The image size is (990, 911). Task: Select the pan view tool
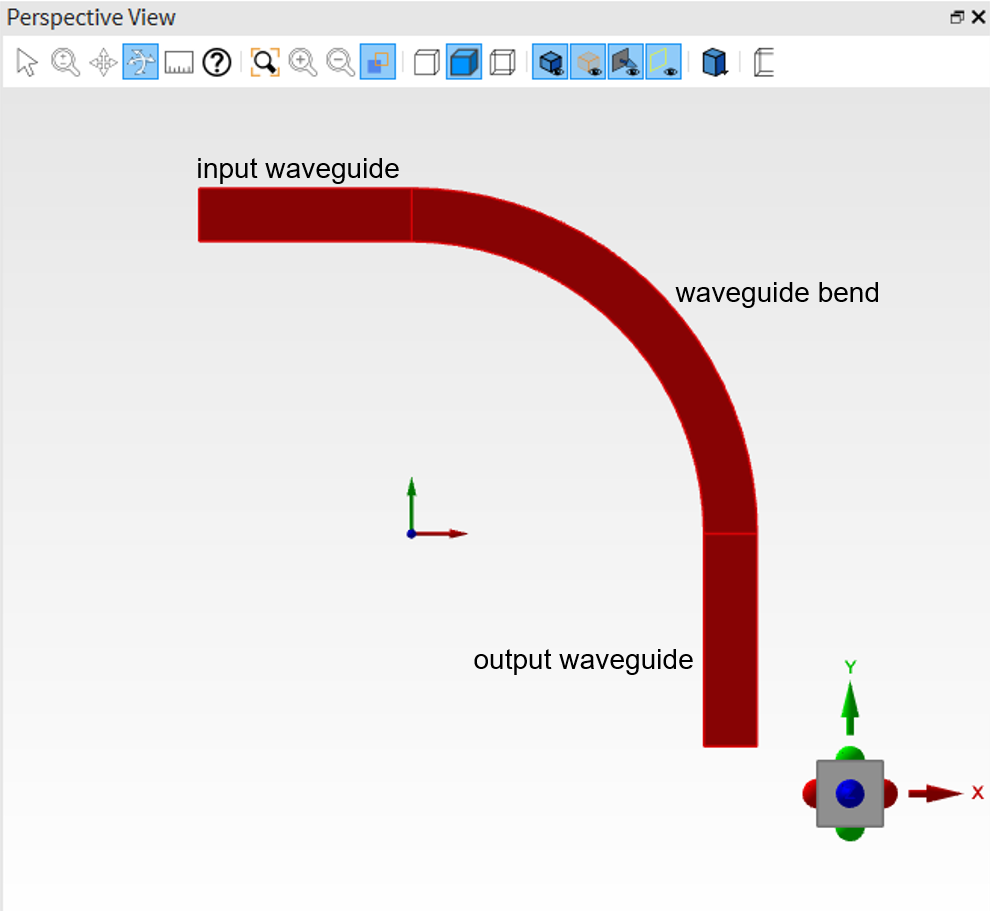tap(103, 63)
